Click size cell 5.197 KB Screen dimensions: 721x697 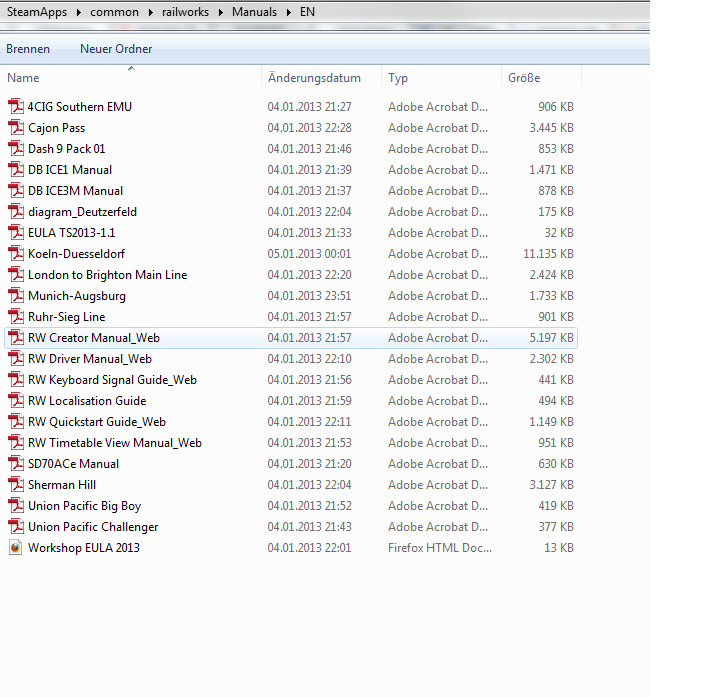coord(551,338)
